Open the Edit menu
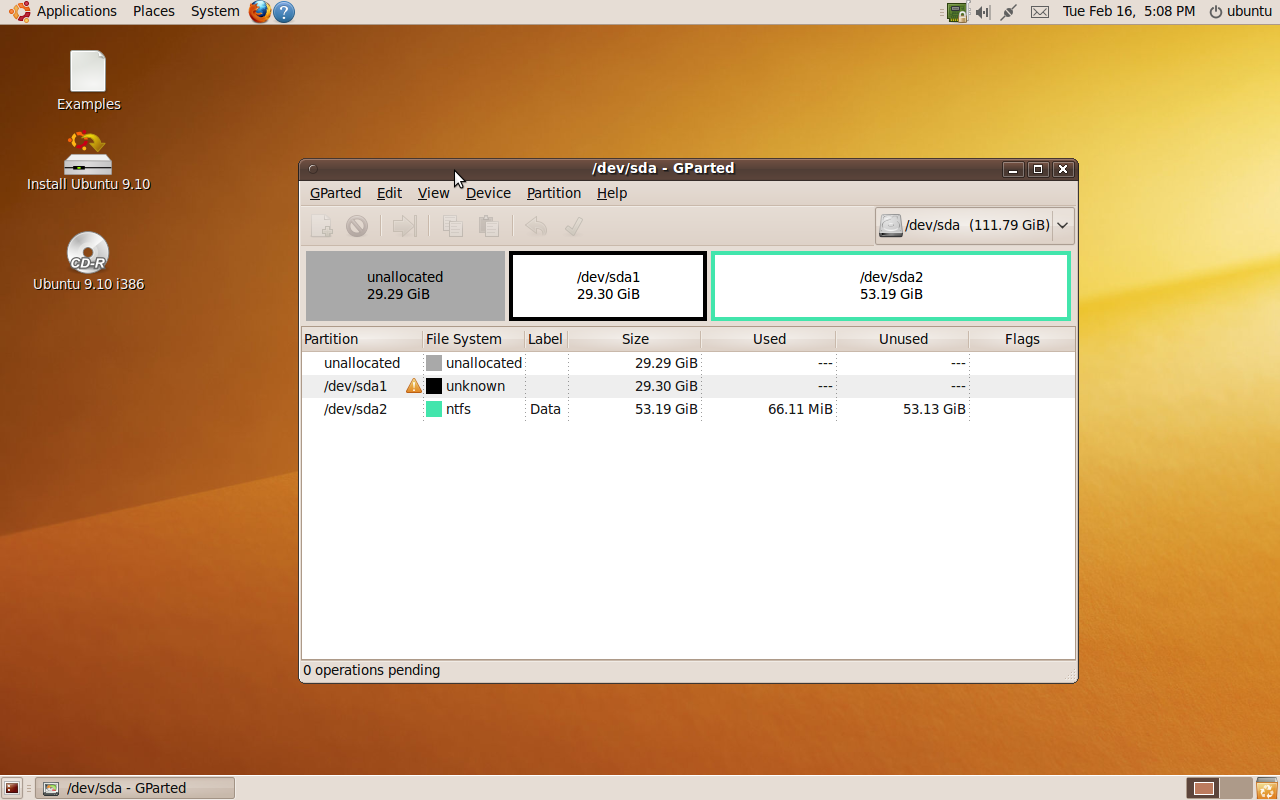1280x800 pixels. (389, 193)
